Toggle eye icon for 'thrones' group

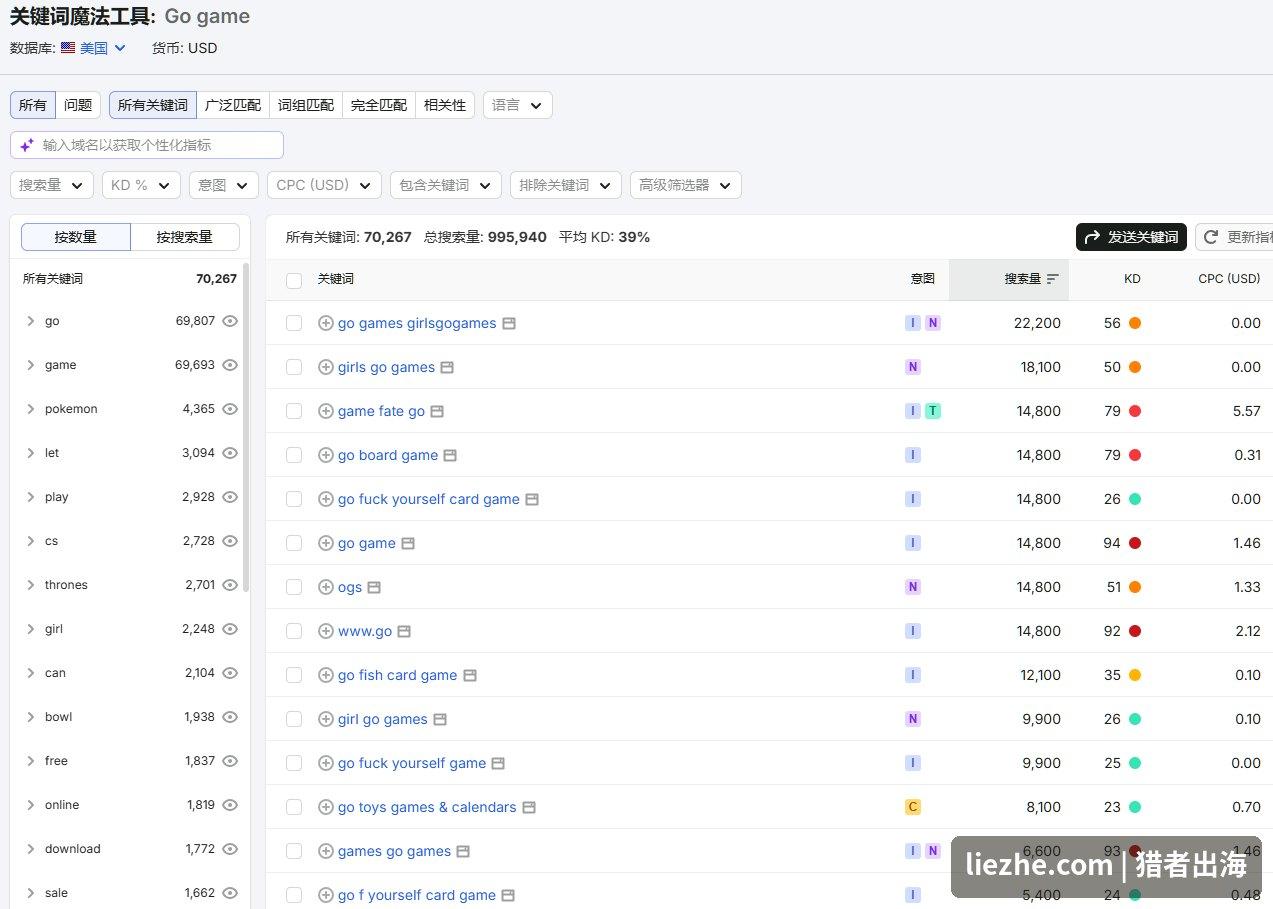pyautogui.click(x=230, y=585)
